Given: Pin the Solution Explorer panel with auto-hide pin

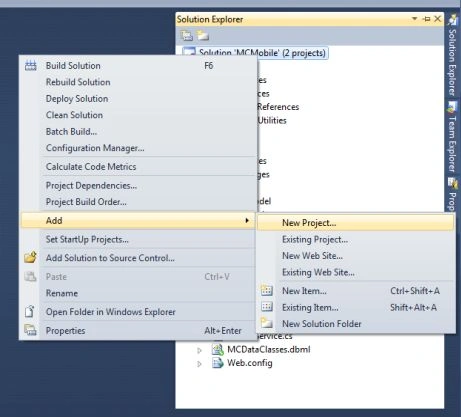Looking at the screenshot, I should [x=426, y=19].
